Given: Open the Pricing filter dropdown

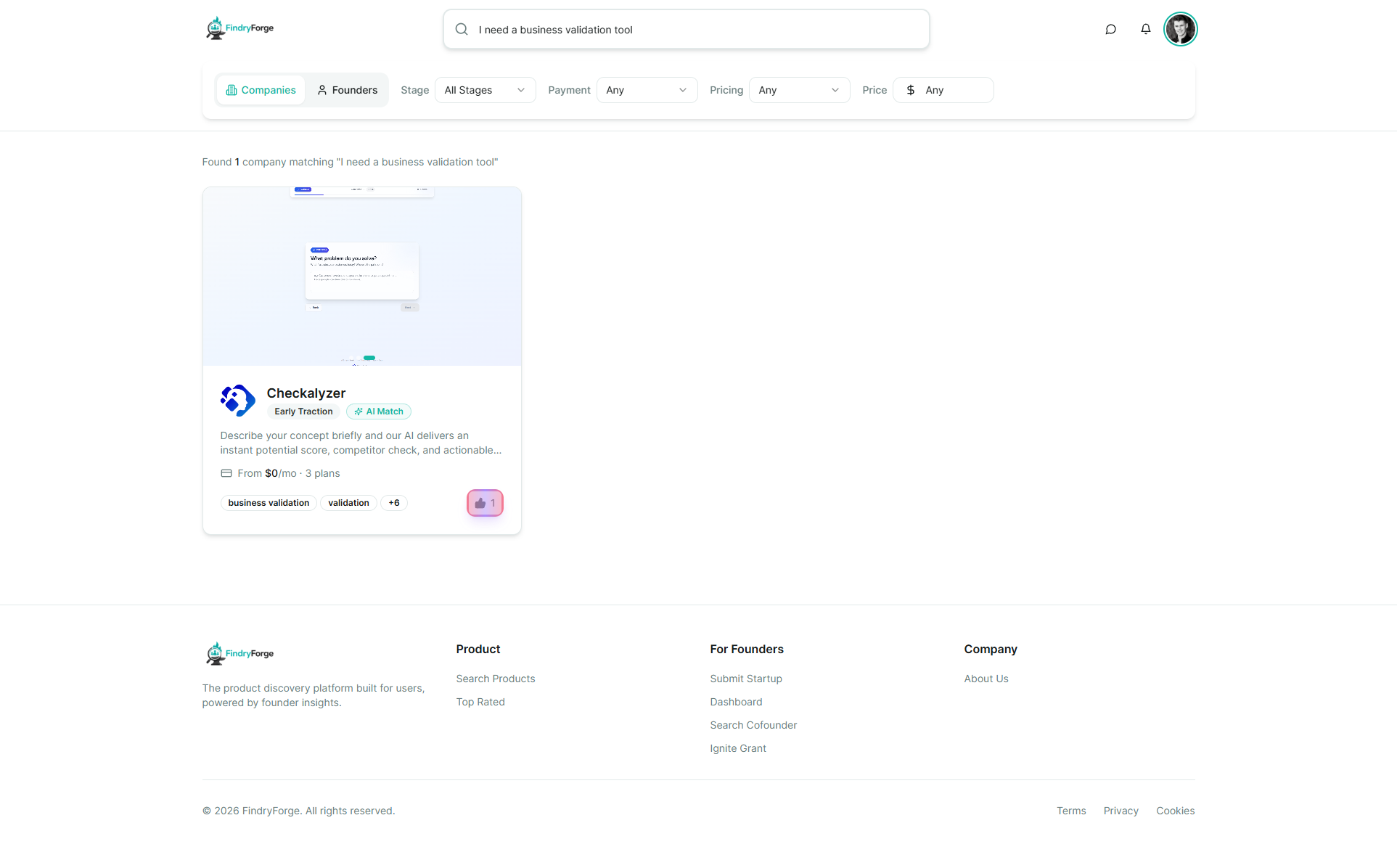Looking at the screenshot, I should coord(799,90).
